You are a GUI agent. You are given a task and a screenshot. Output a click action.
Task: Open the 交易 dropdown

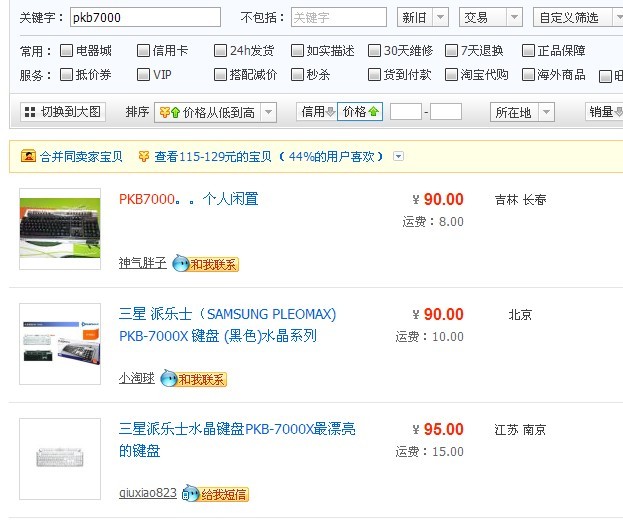(x=491, y=17)
